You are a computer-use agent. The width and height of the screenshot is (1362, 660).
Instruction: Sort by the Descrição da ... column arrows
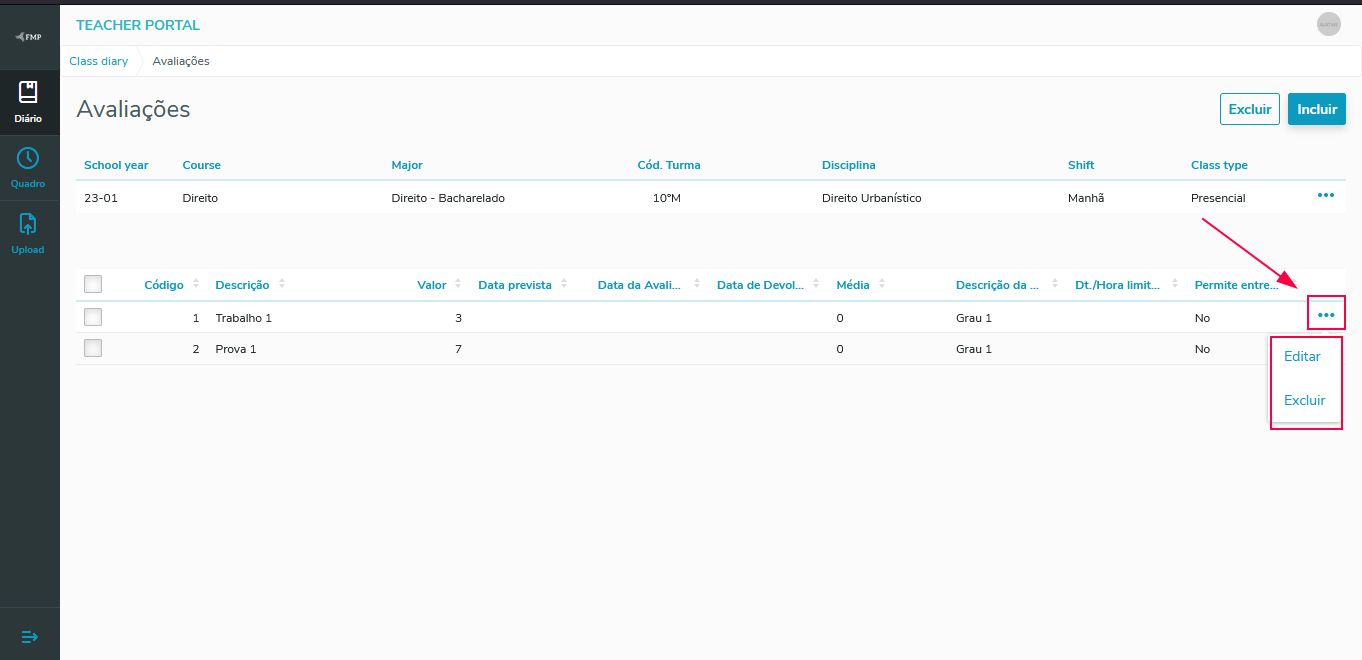point(1055,284)
